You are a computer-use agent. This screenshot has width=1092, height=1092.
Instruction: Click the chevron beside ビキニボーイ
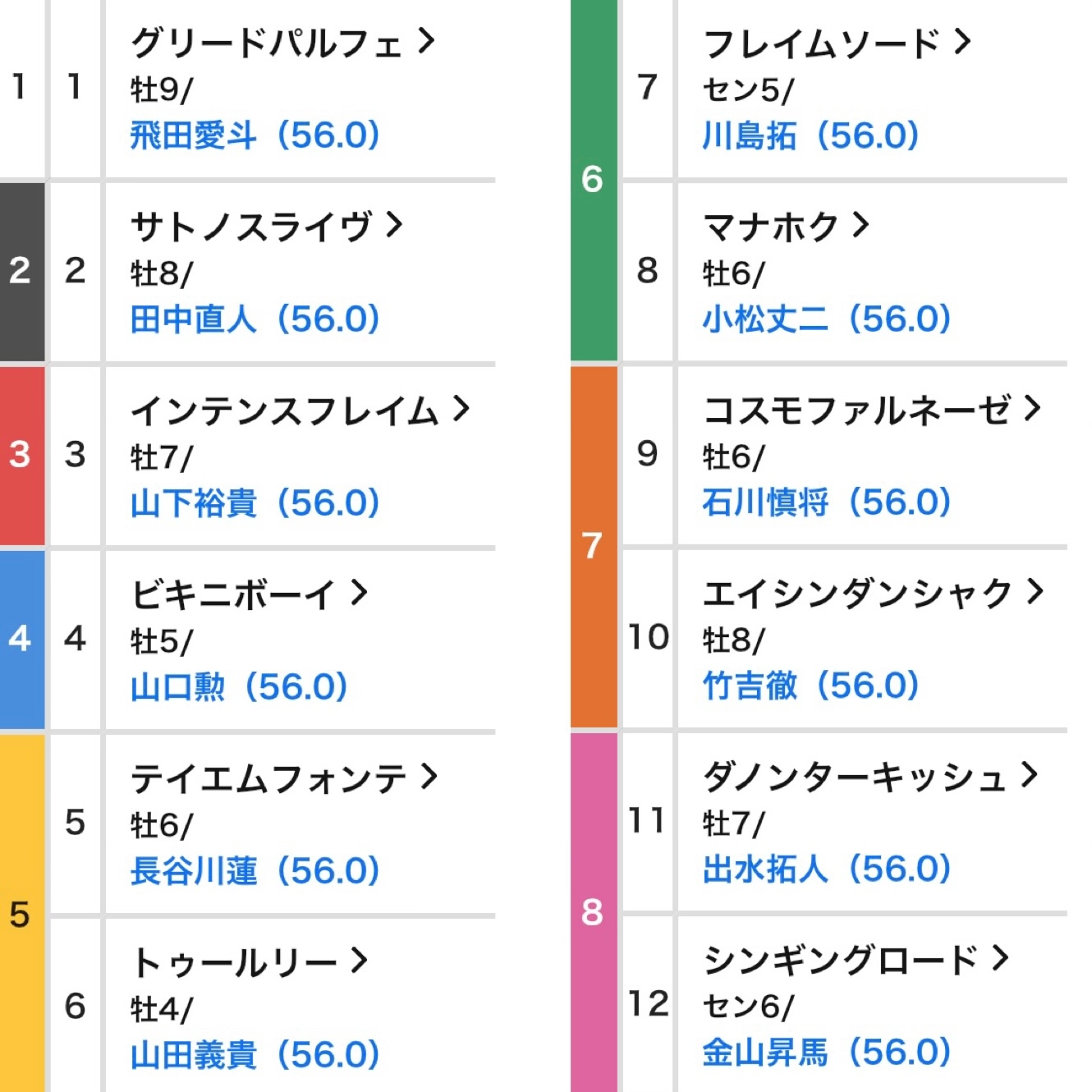tap(359, 592)
